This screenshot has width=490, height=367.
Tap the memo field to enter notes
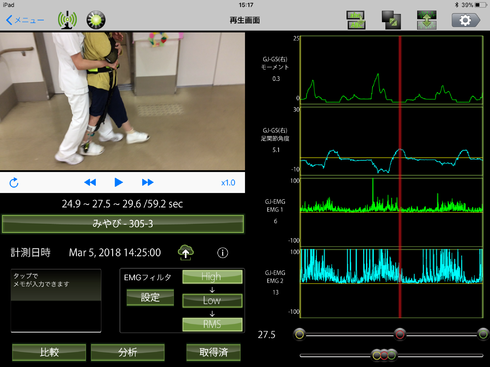pyautogui.click(x=56, y=300)
